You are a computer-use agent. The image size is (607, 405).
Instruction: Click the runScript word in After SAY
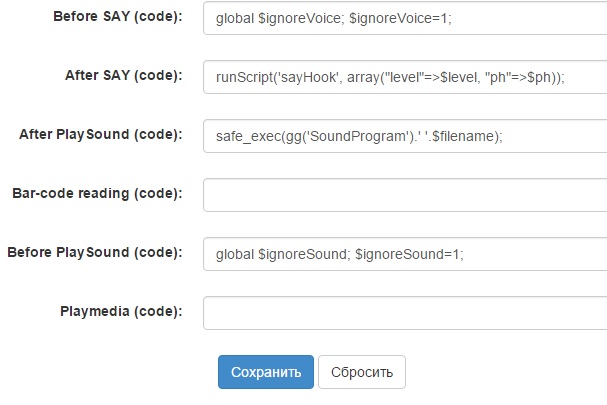coord(241,77)
